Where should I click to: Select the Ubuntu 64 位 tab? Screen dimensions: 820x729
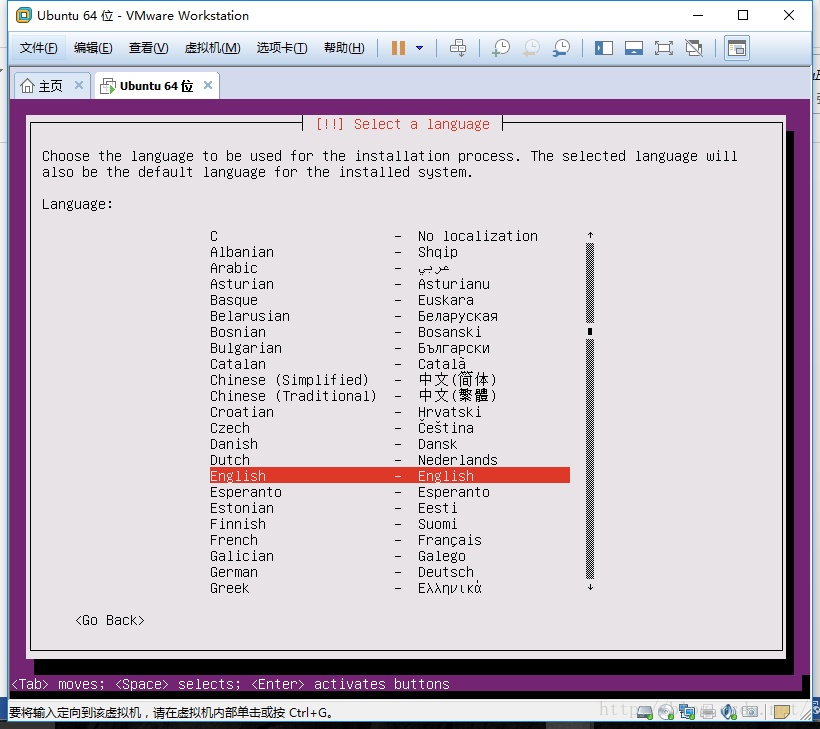156,86
